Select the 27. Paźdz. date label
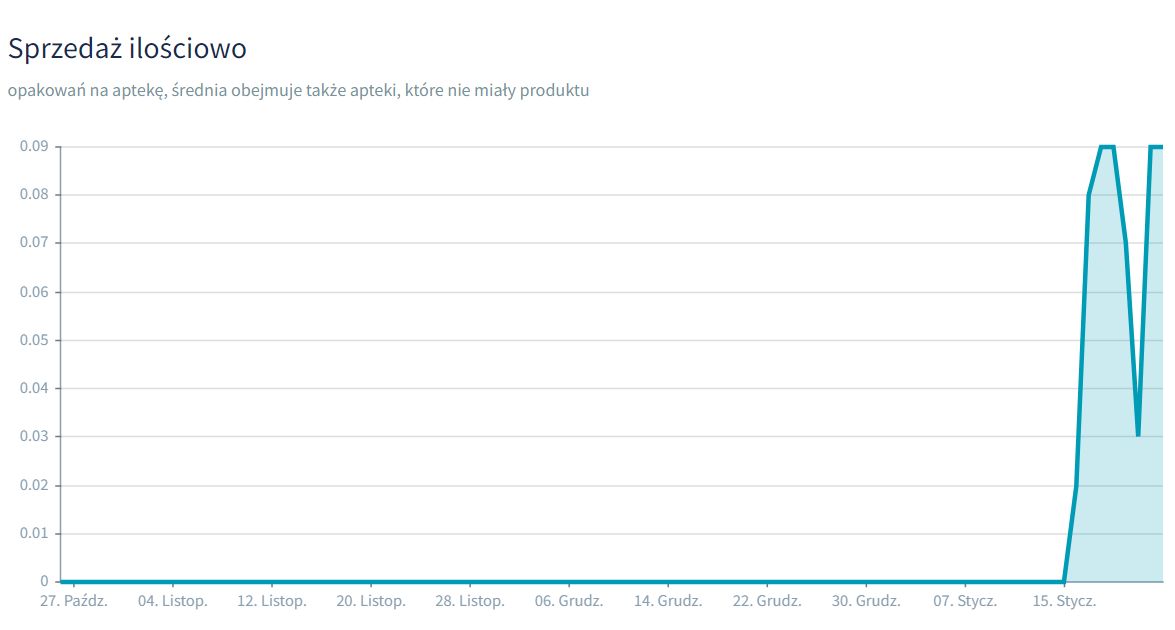This screenshot has width=1175, height=630. coord(73,602)
